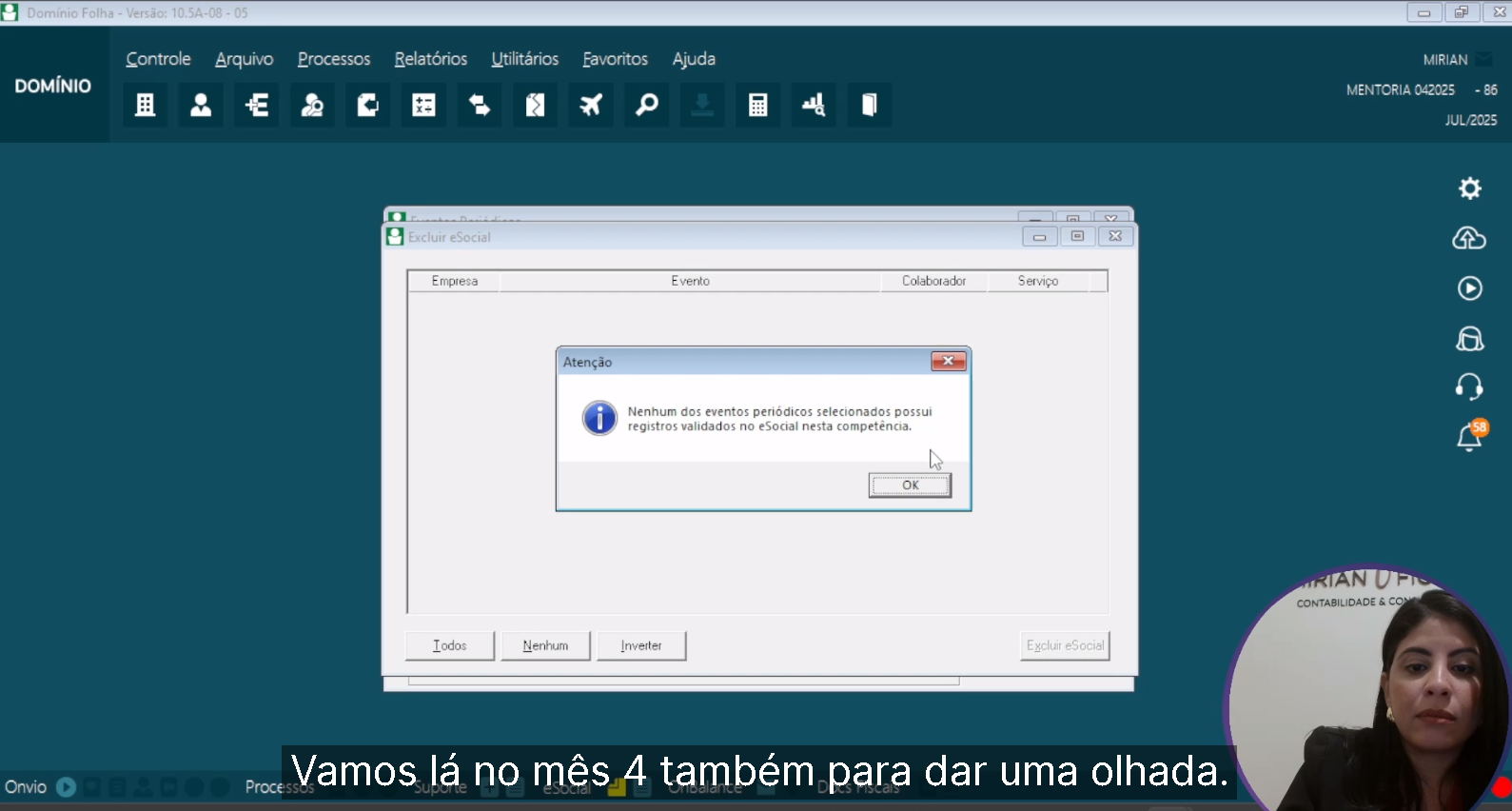Click the Onvio play icon in bottom bar
The width and height of the screenshot is (1512, 811).
[x=66, y=787]
